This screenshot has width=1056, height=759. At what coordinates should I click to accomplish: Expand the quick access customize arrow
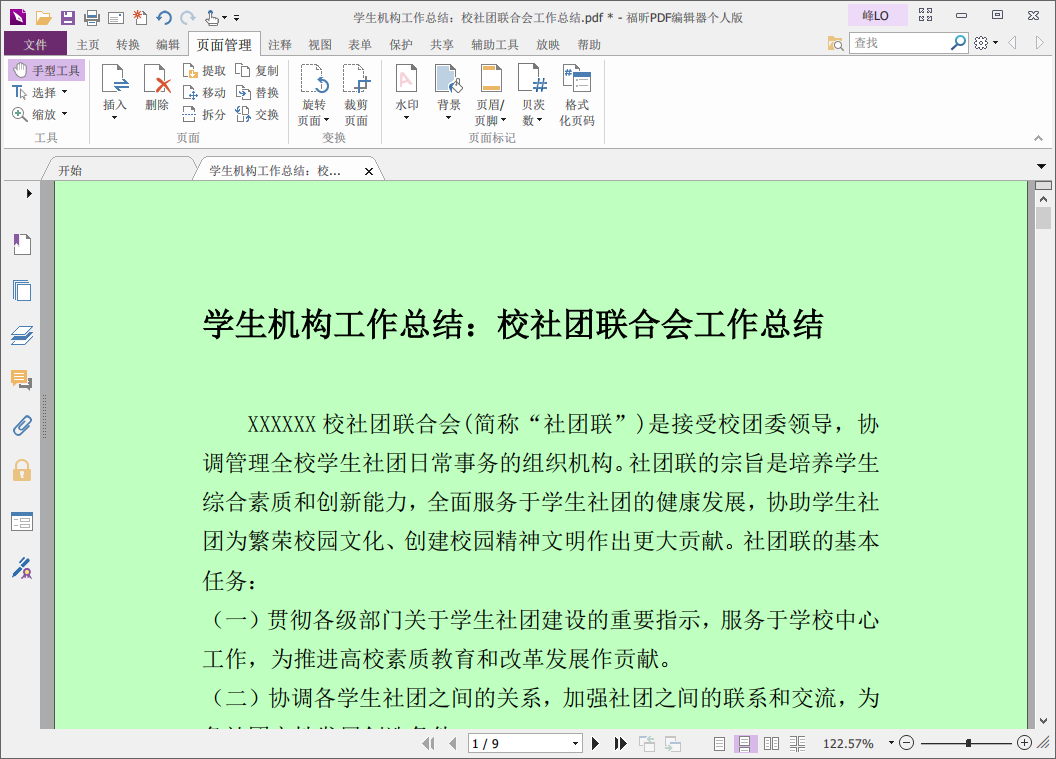click(236, 18)
